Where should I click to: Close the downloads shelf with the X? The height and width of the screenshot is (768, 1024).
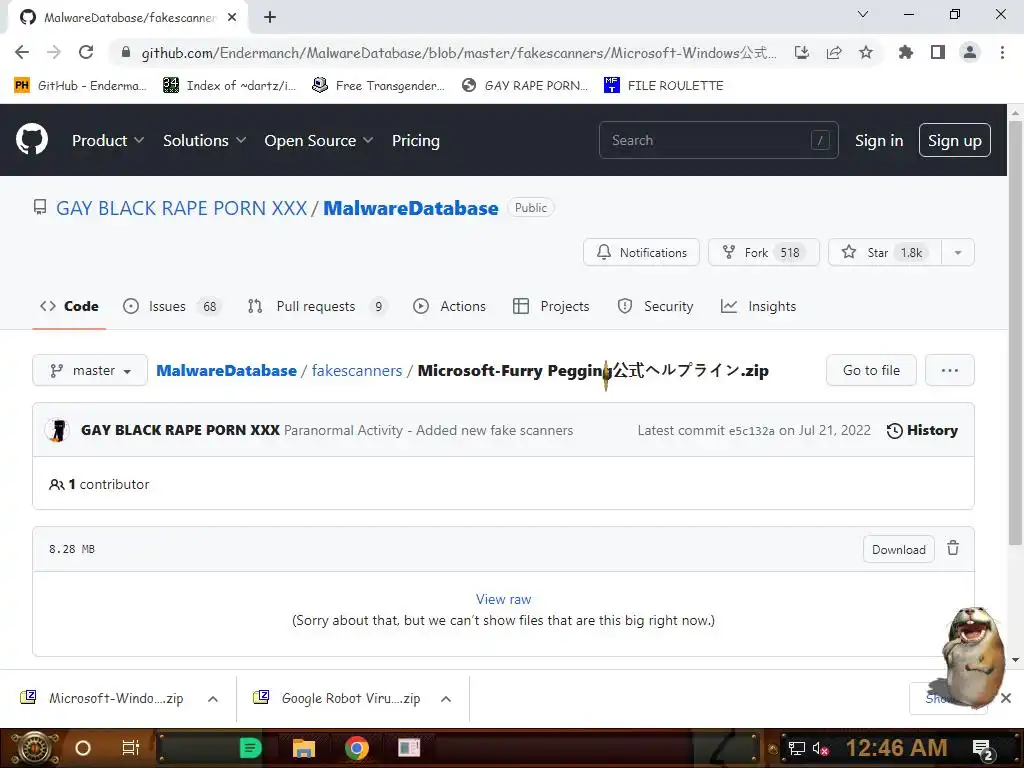[x=1006, y=698]
